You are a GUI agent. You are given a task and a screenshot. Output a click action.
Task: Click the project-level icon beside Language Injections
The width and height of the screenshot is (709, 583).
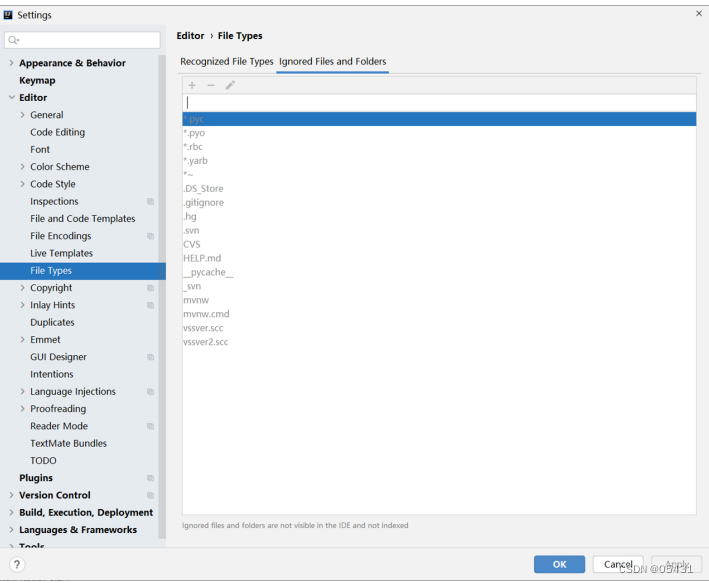[151, 392]
